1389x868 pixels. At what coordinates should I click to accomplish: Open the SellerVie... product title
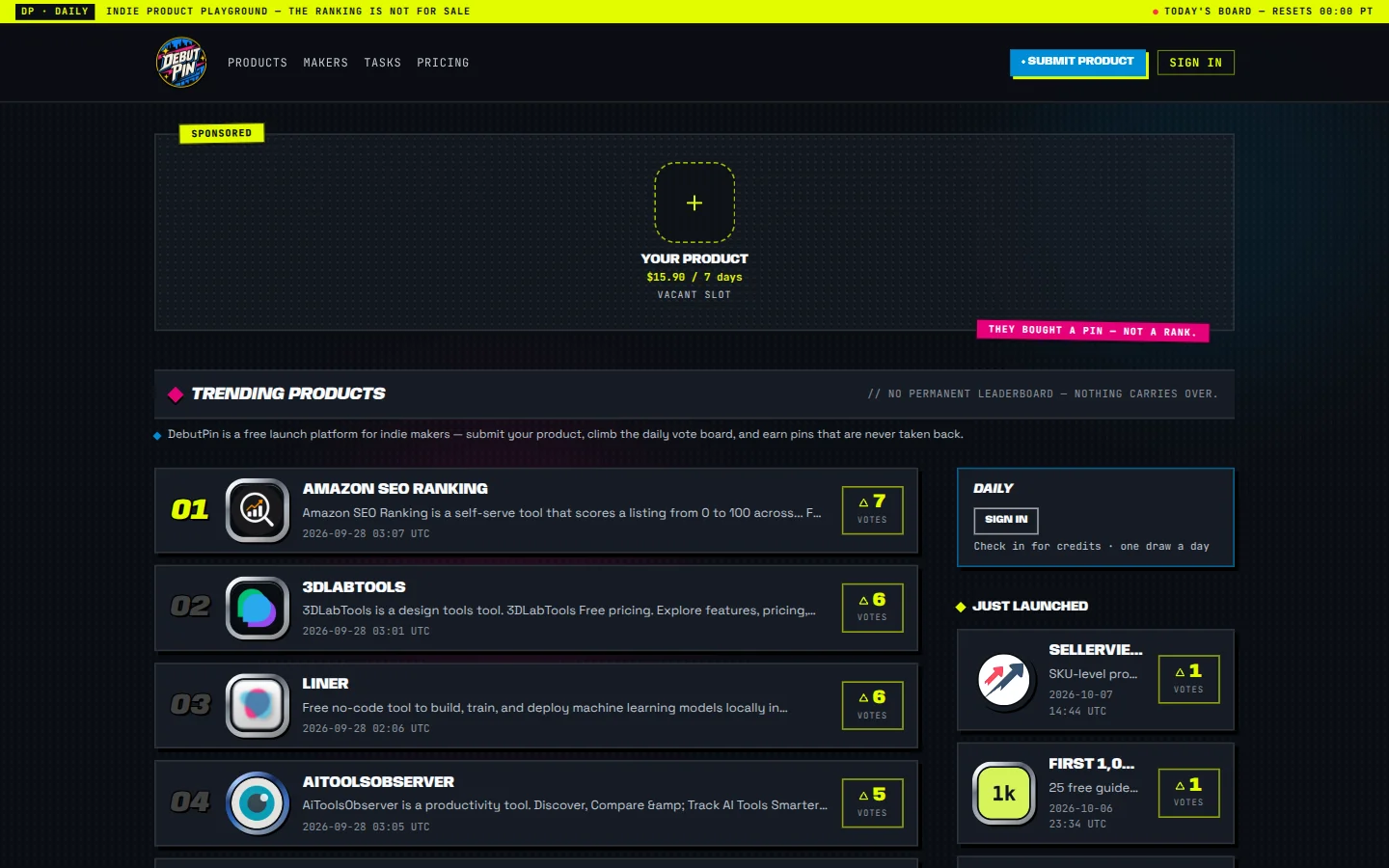(1096, 650)
